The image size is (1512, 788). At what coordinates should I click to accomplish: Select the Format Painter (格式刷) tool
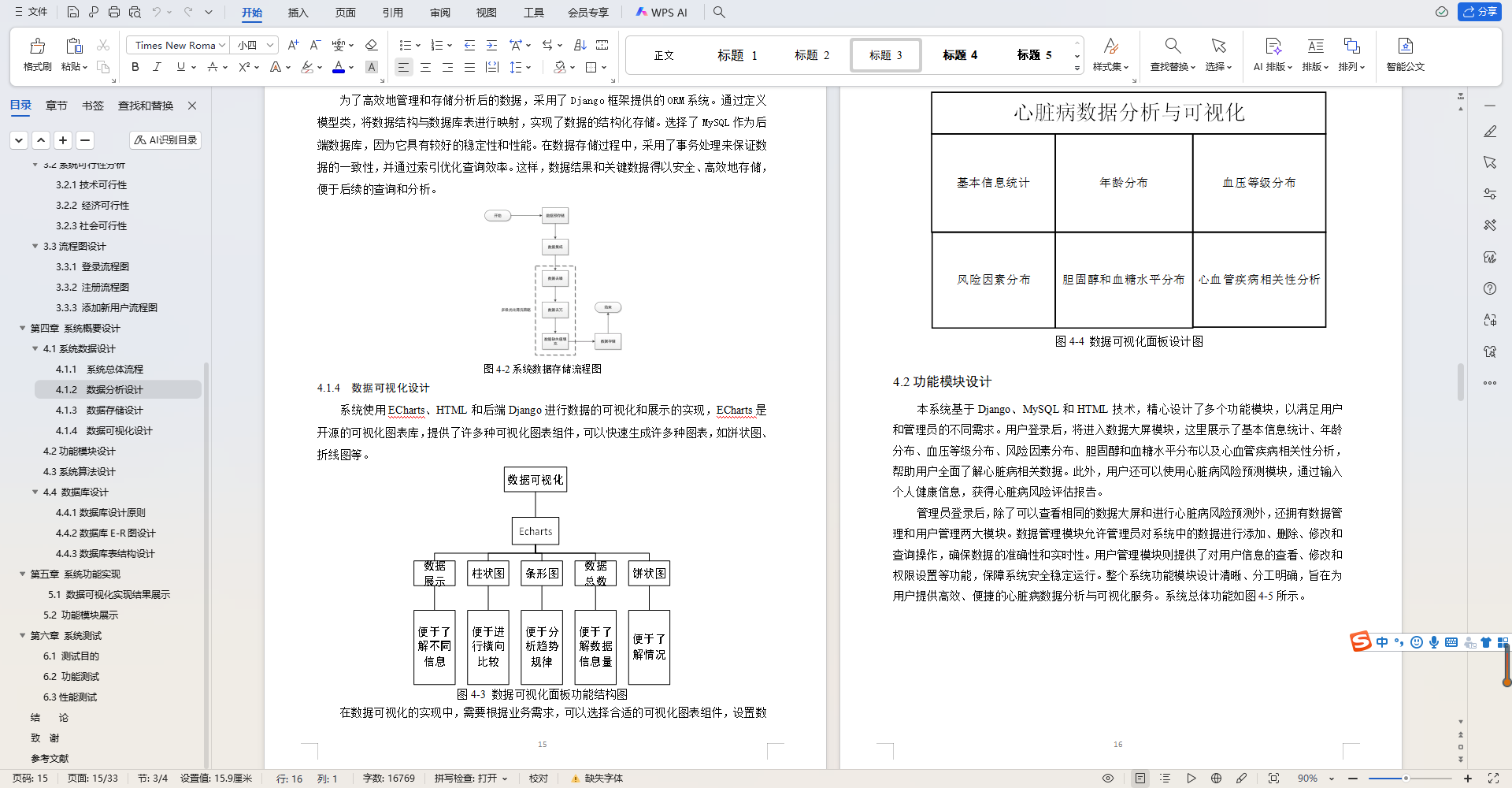tap(37, 54)
